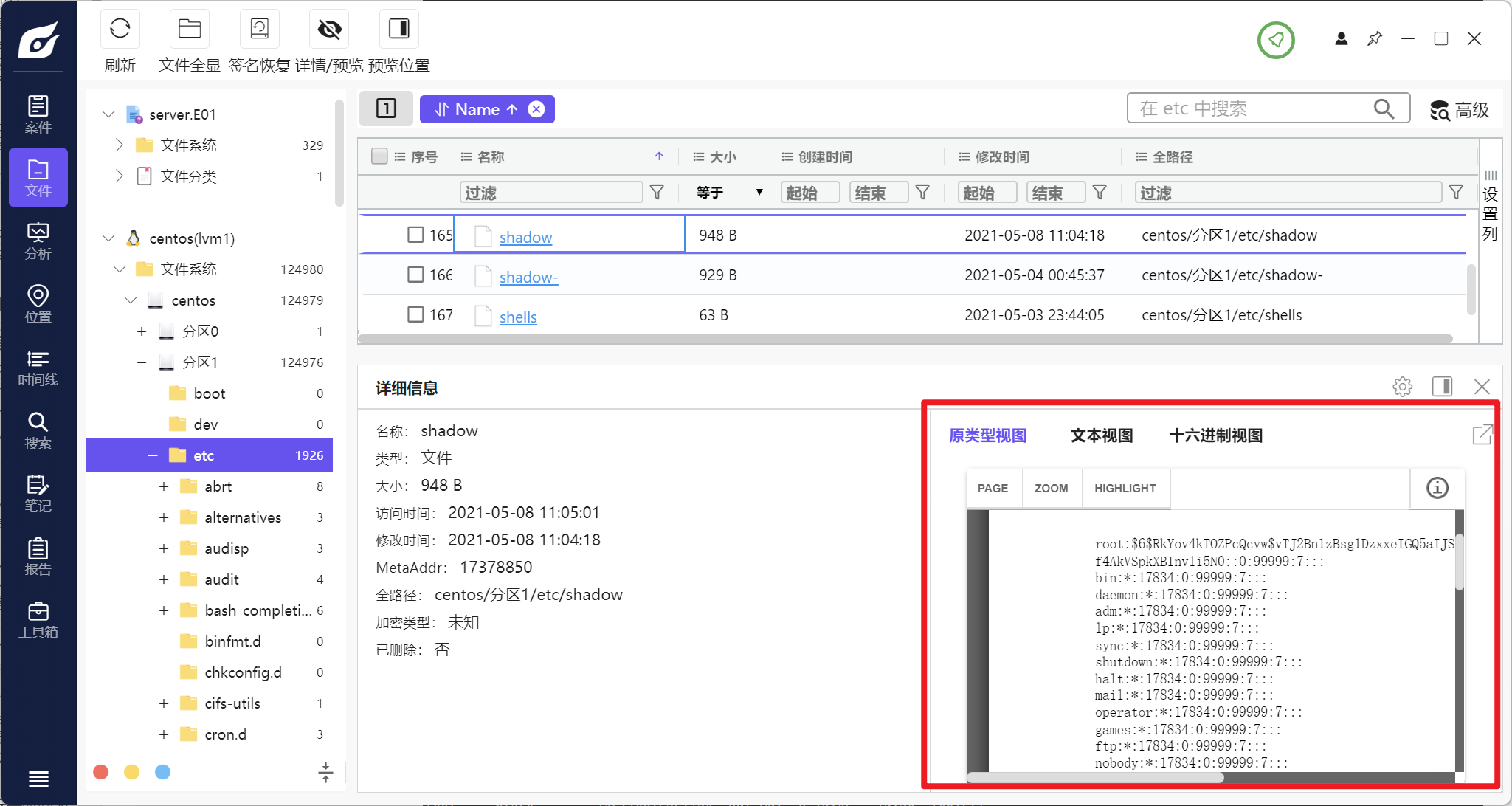Click the 名称 filter input field
Image resolution: width=1512 pixels, height=806 pixels.
(x=551, y=193)
